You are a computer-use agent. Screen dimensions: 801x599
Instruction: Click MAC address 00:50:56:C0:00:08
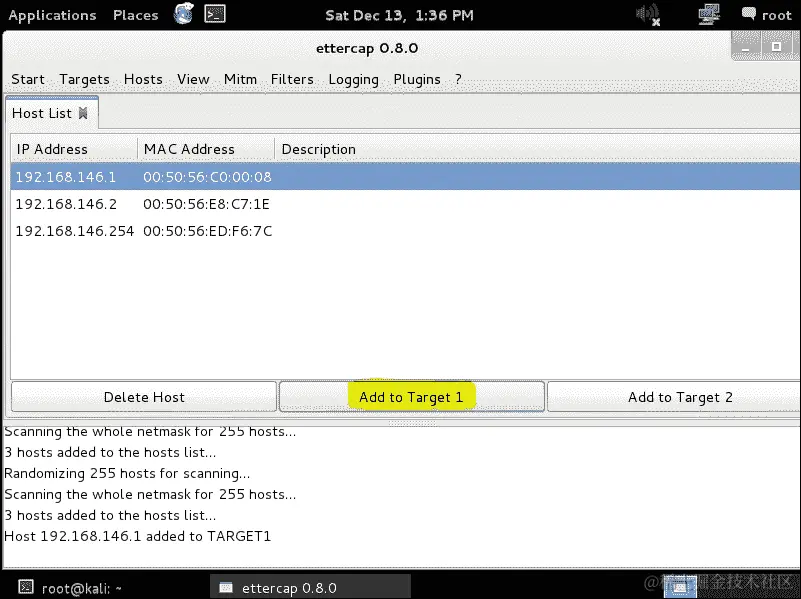point(207,177)
